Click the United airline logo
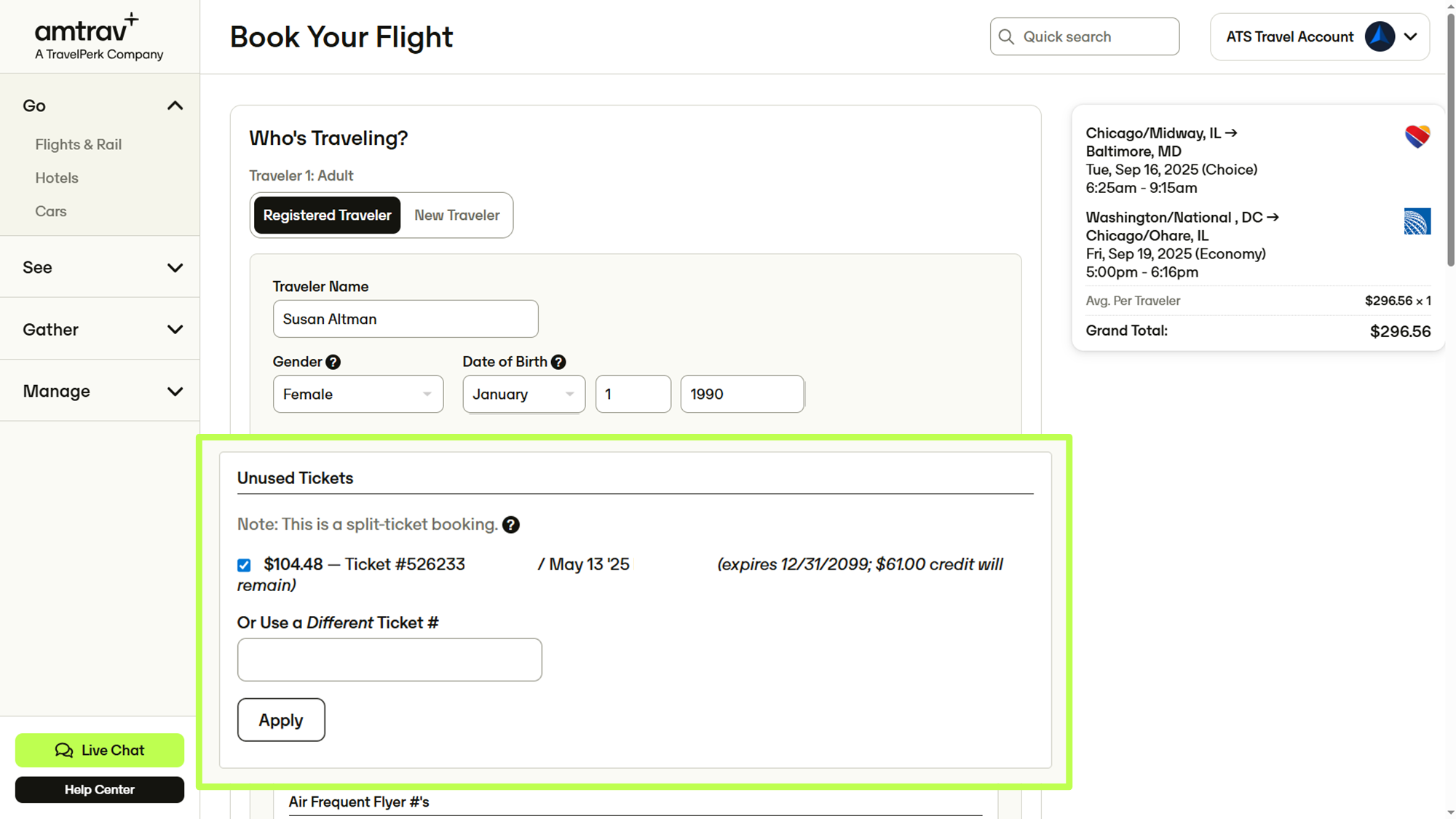The width and height of the screenshot is (1456, 819). (x=1417, y=221)
